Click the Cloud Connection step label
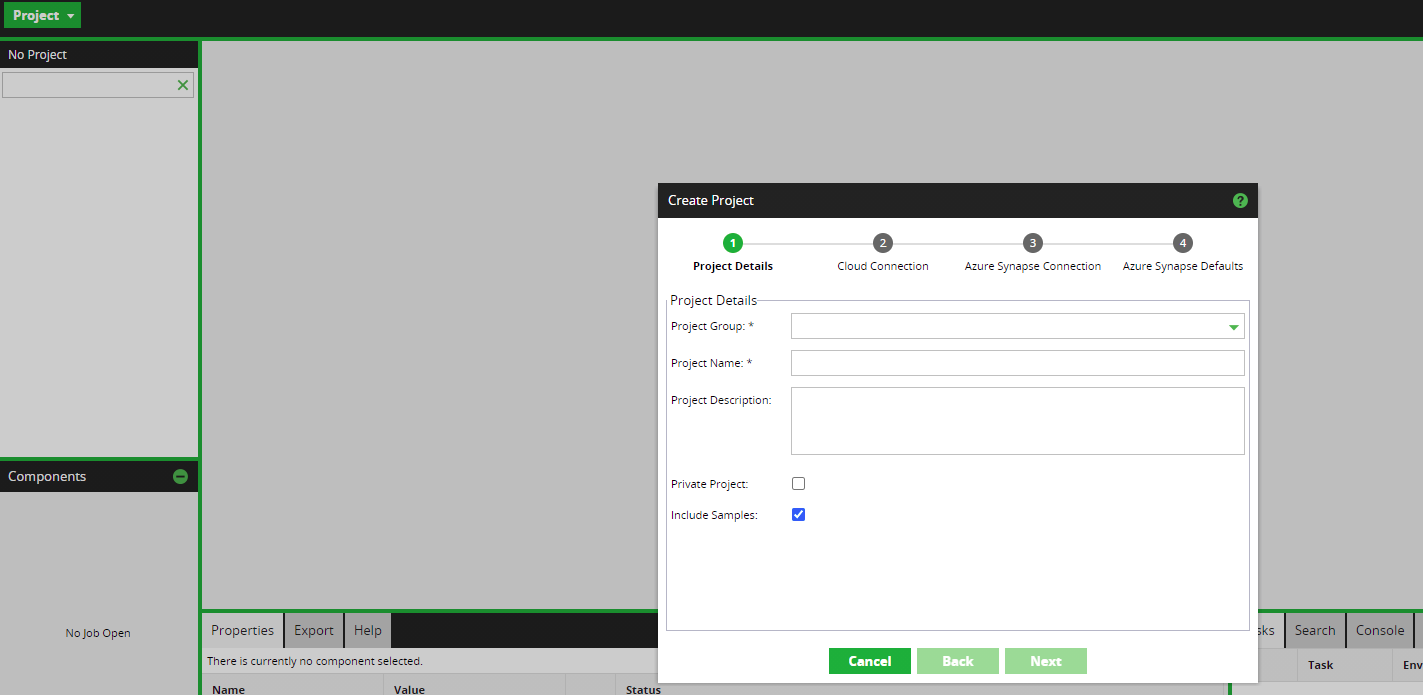Viewport: 1423px width, 695px height. 883,266
